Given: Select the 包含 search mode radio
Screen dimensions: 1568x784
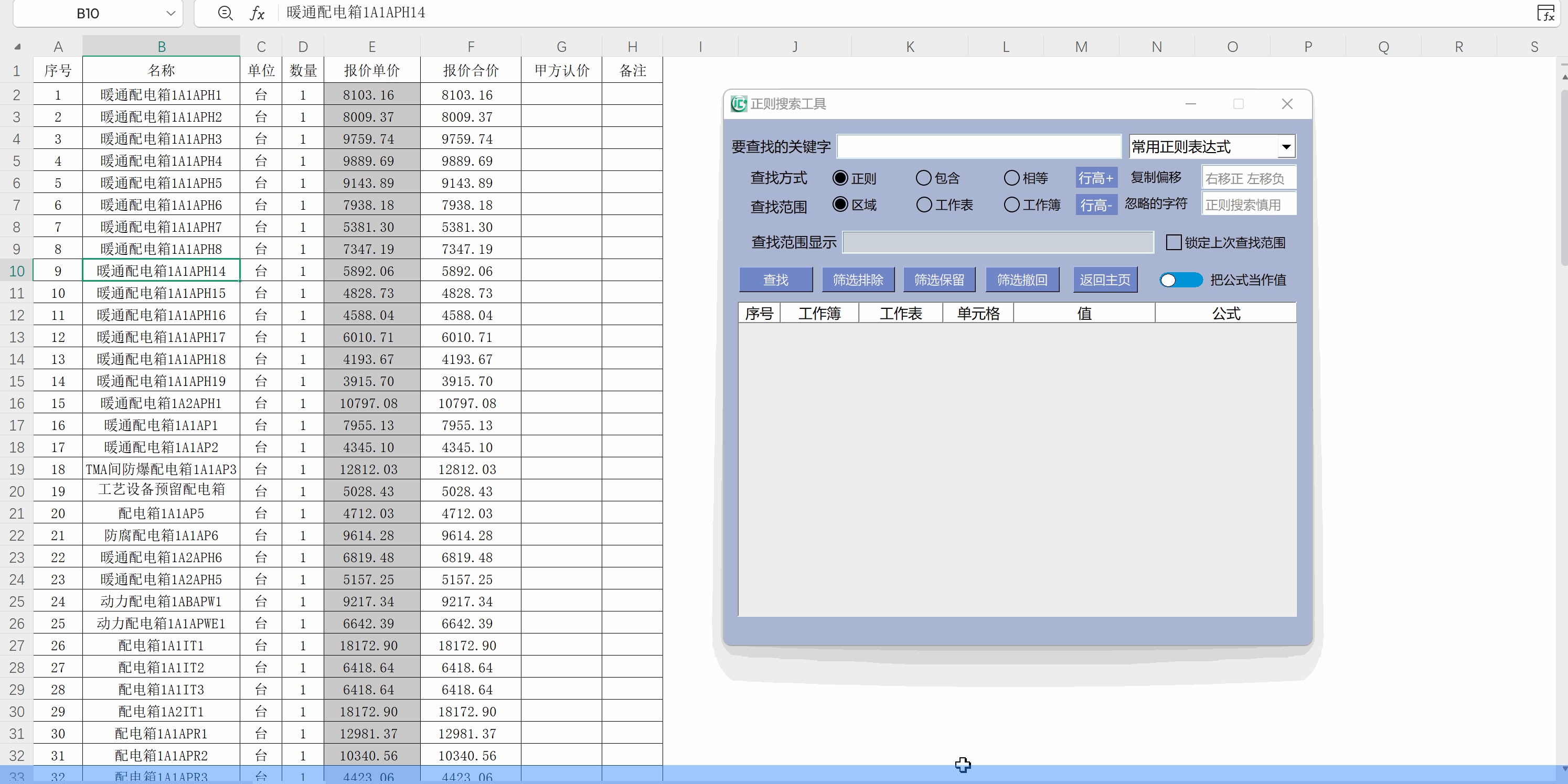Looking at the screenshot, I should (923, 178).
